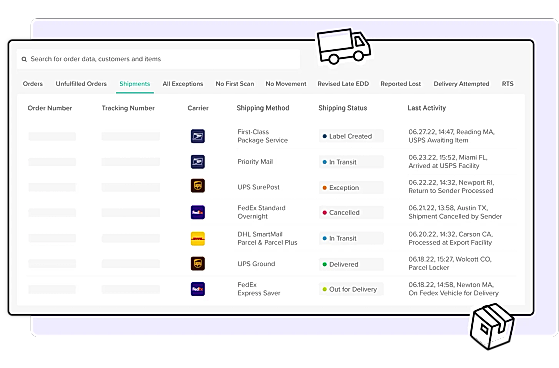Click the Miami FL last activity entry
The image size is (559, 368).
coord(448,162)
